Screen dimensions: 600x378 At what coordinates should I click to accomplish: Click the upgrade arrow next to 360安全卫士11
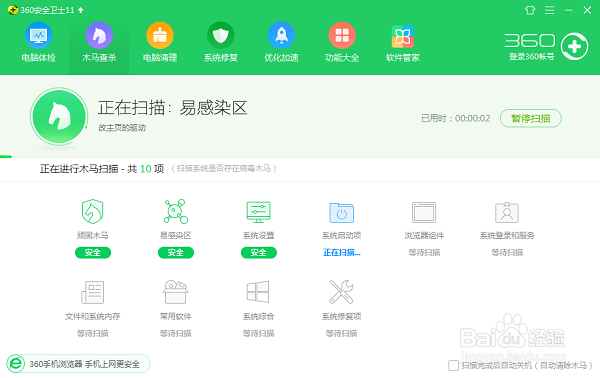tap(80, 10)
